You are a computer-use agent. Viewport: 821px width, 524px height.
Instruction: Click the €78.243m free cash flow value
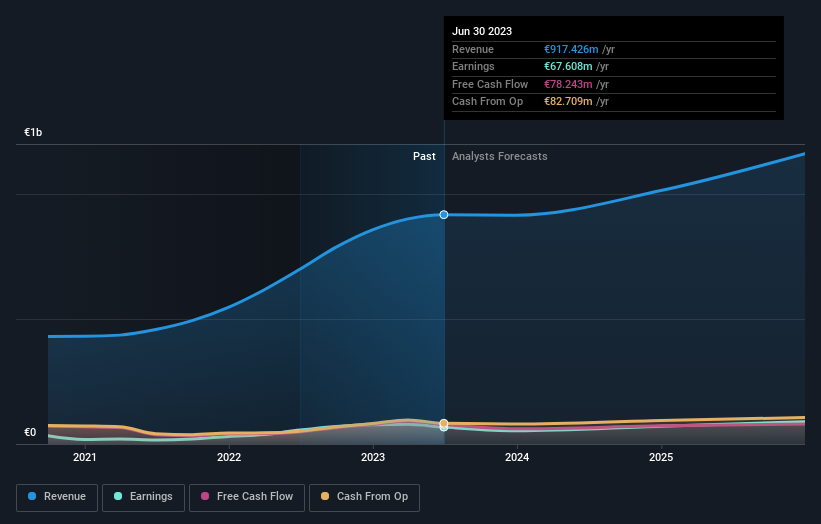568,84
